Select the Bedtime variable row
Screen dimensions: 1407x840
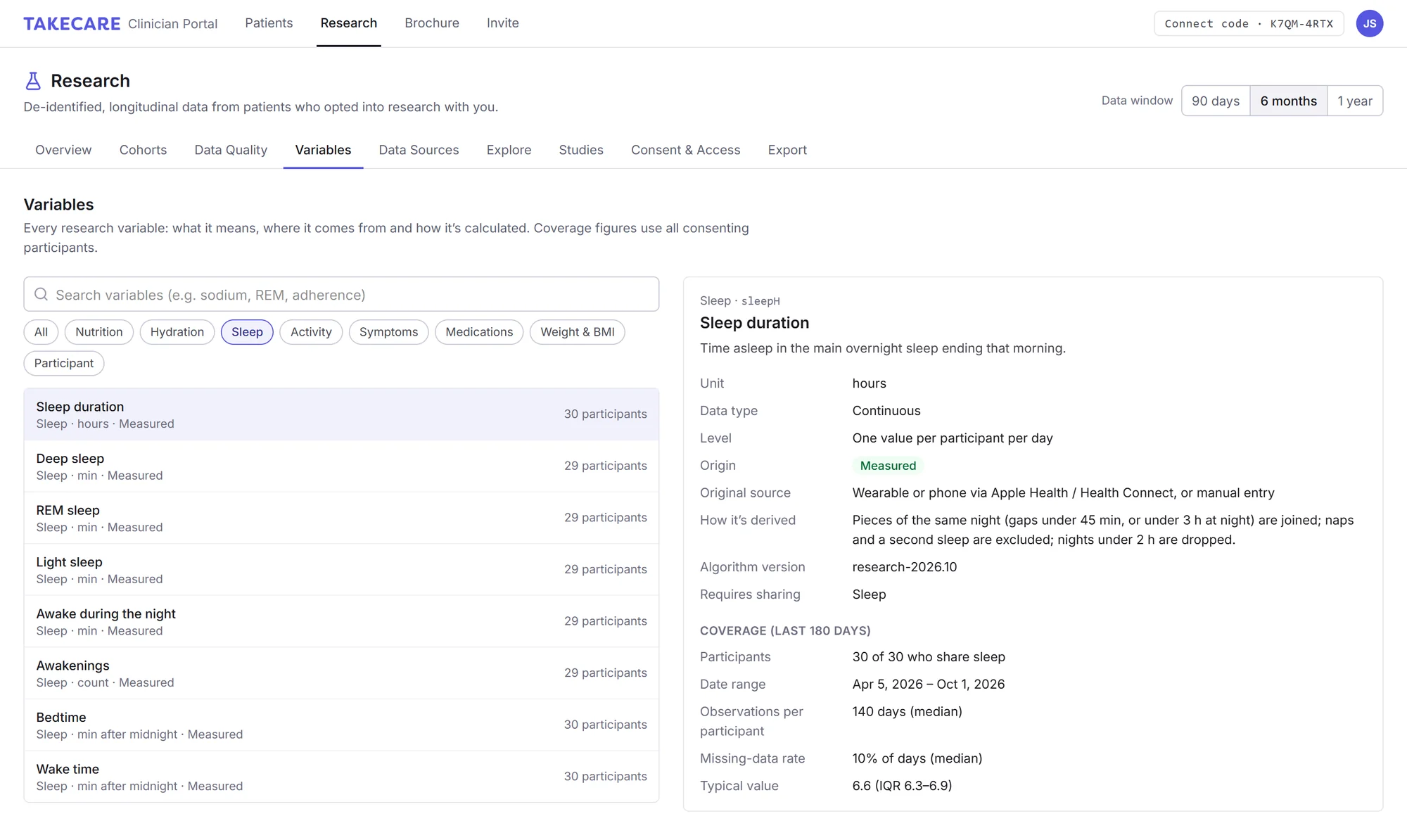(x=341, y=725)
